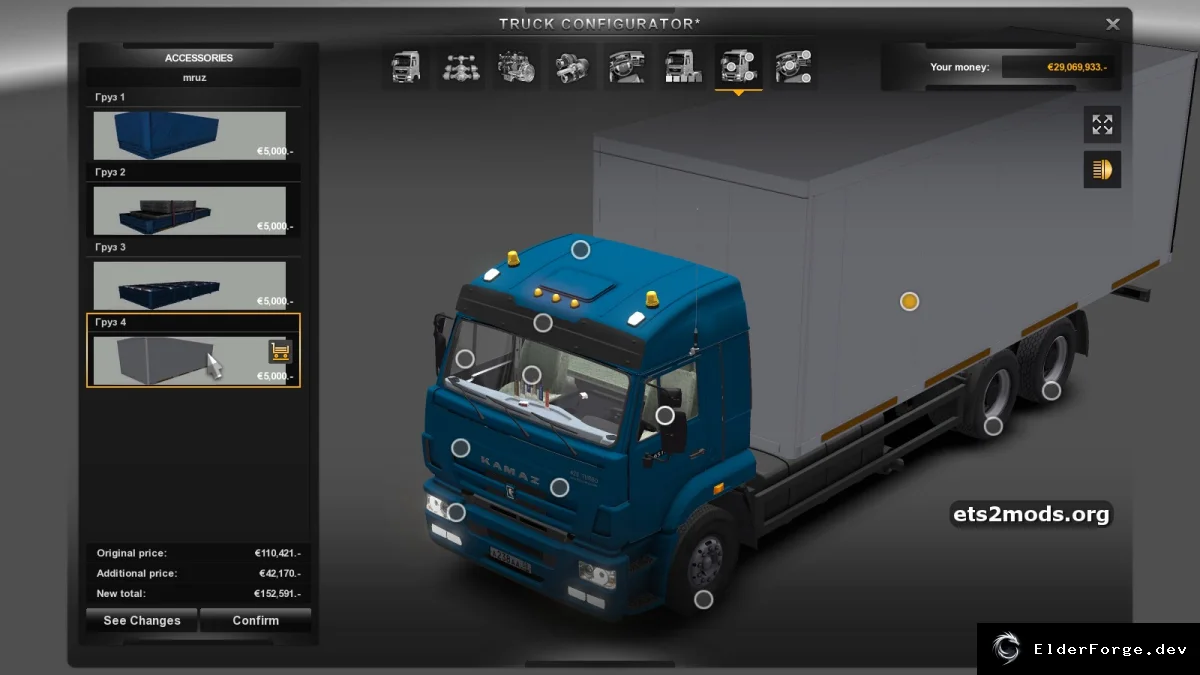1200x675 pixels.
Task: Click the additional price €42,170.-
Action: (x=280, y=573)
